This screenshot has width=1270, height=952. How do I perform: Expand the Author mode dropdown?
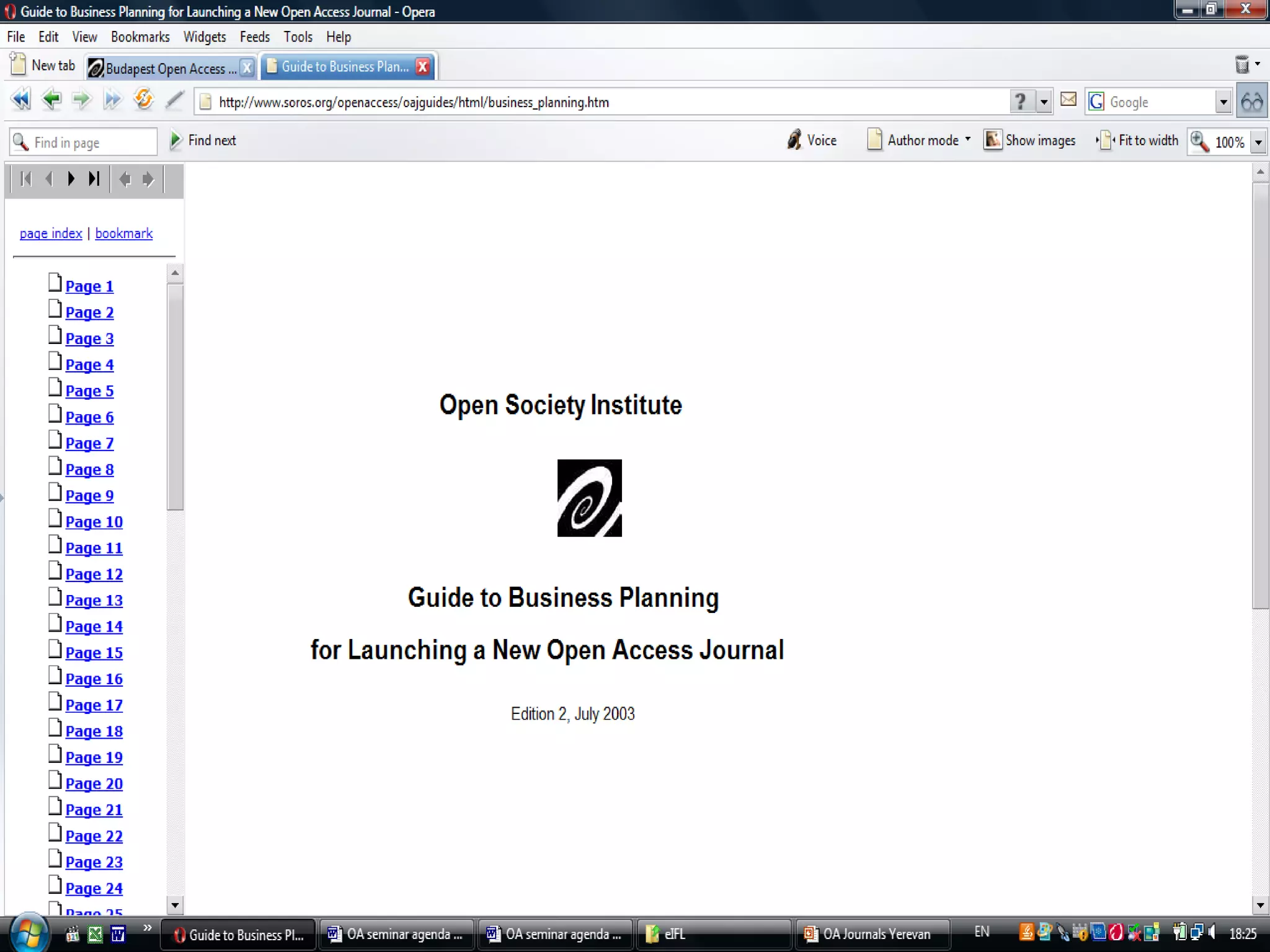click(x=968, y=141)
